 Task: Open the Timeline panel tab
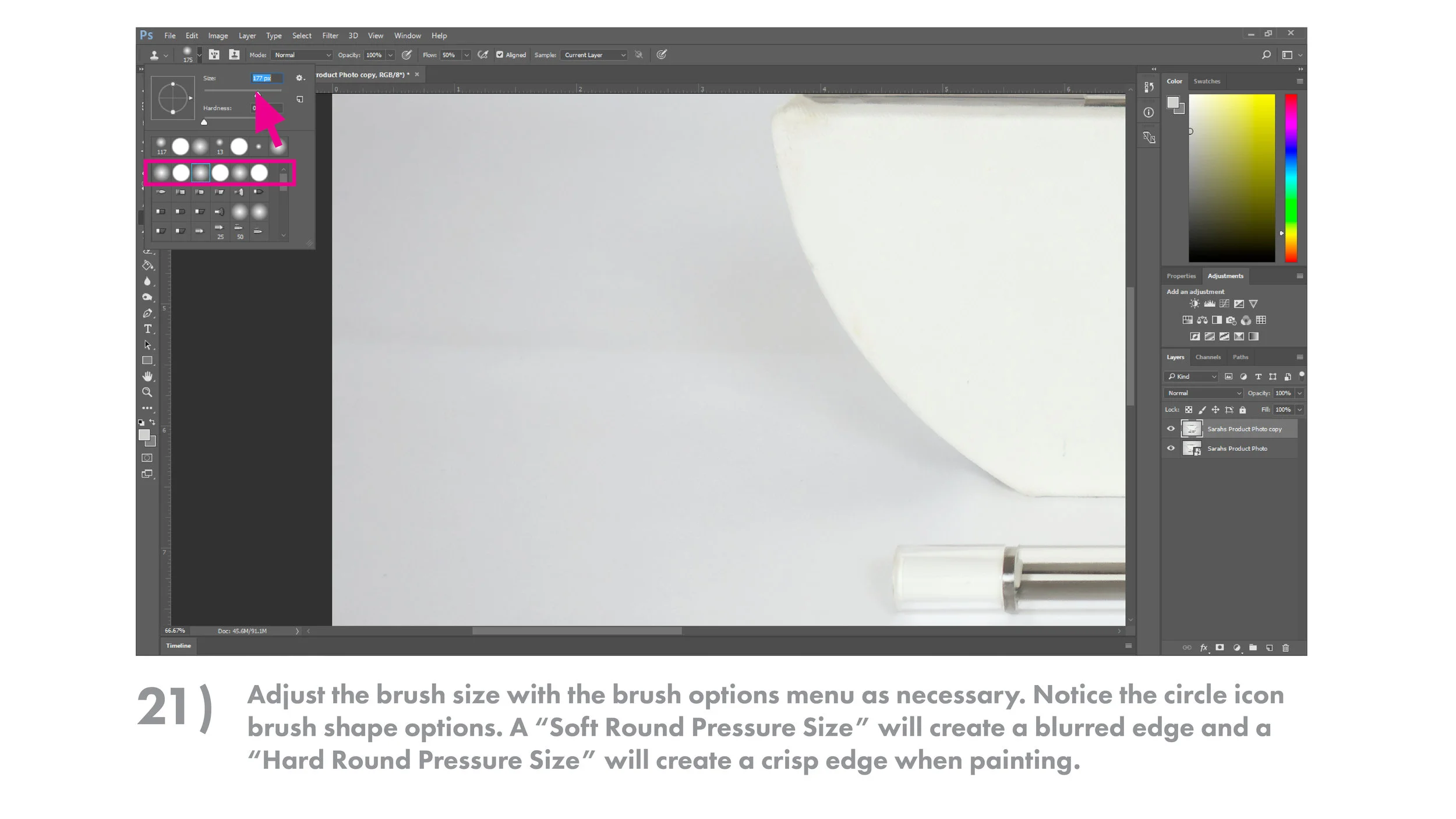pyautogui.click(x=178, y=645)
